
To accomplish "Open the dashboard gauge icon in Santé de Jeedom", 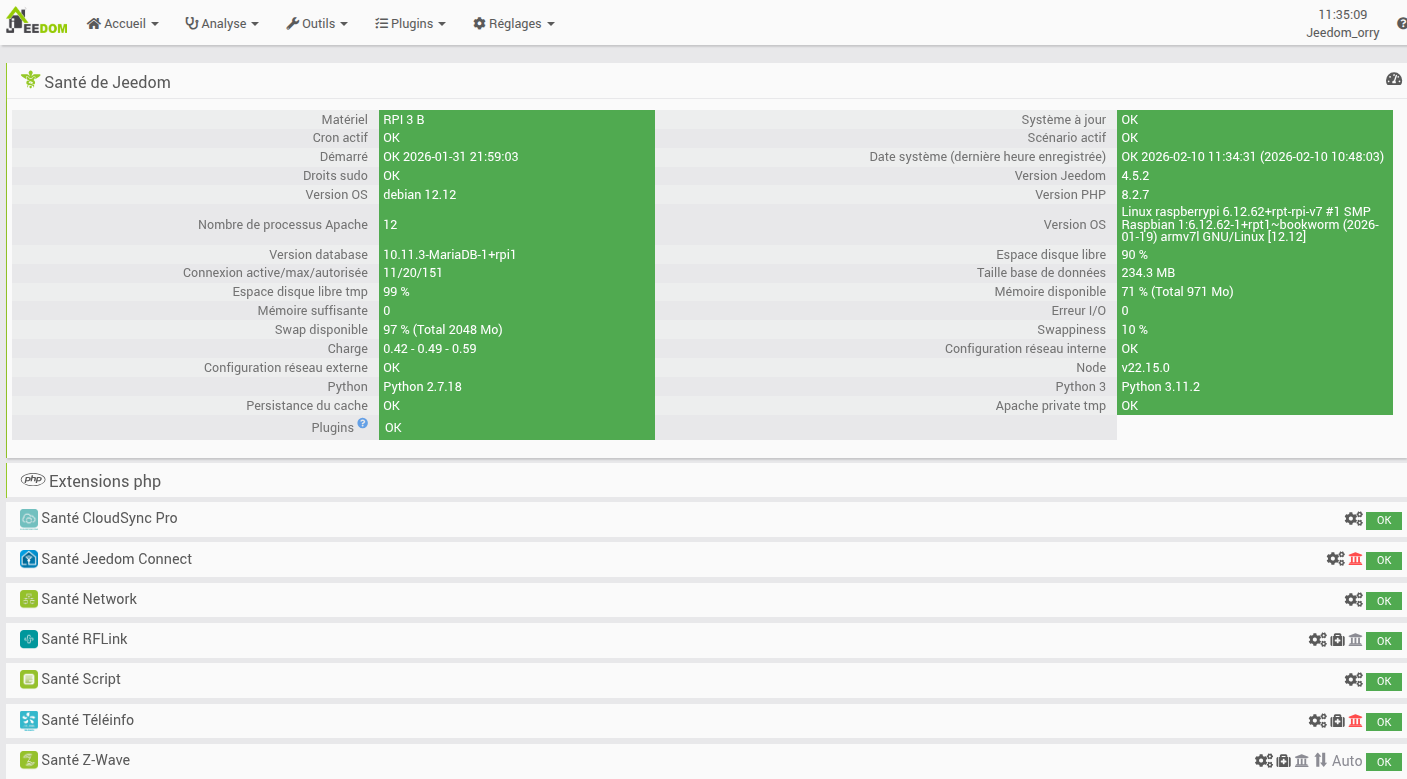I will pos(1394,79).
